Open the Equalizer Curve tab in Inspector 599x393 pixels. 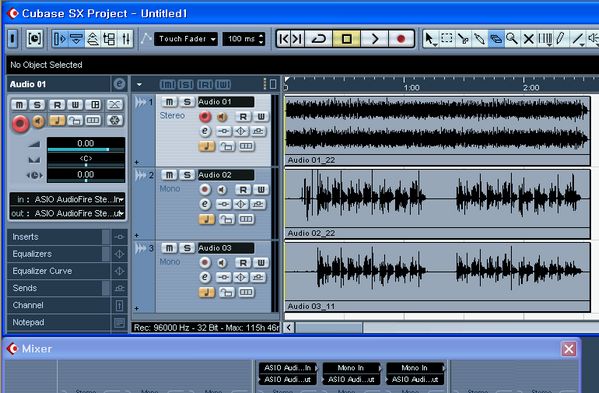coord(59,271)
